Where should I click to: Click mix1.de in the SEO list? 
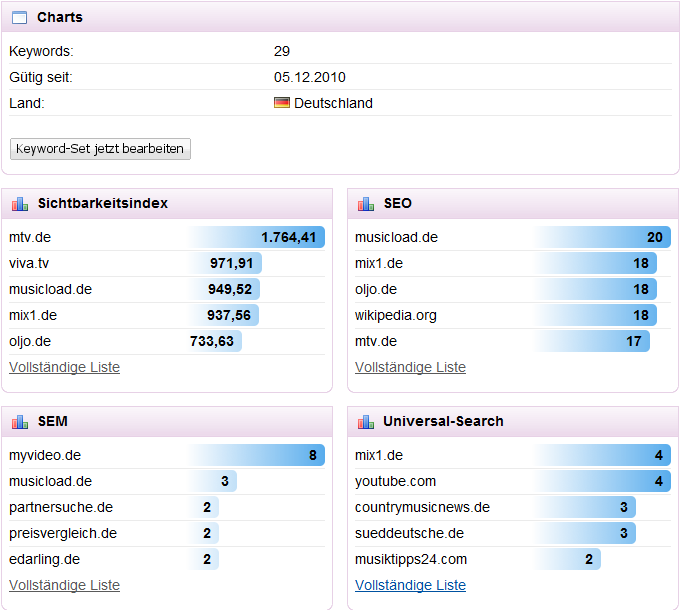(379, 264)
